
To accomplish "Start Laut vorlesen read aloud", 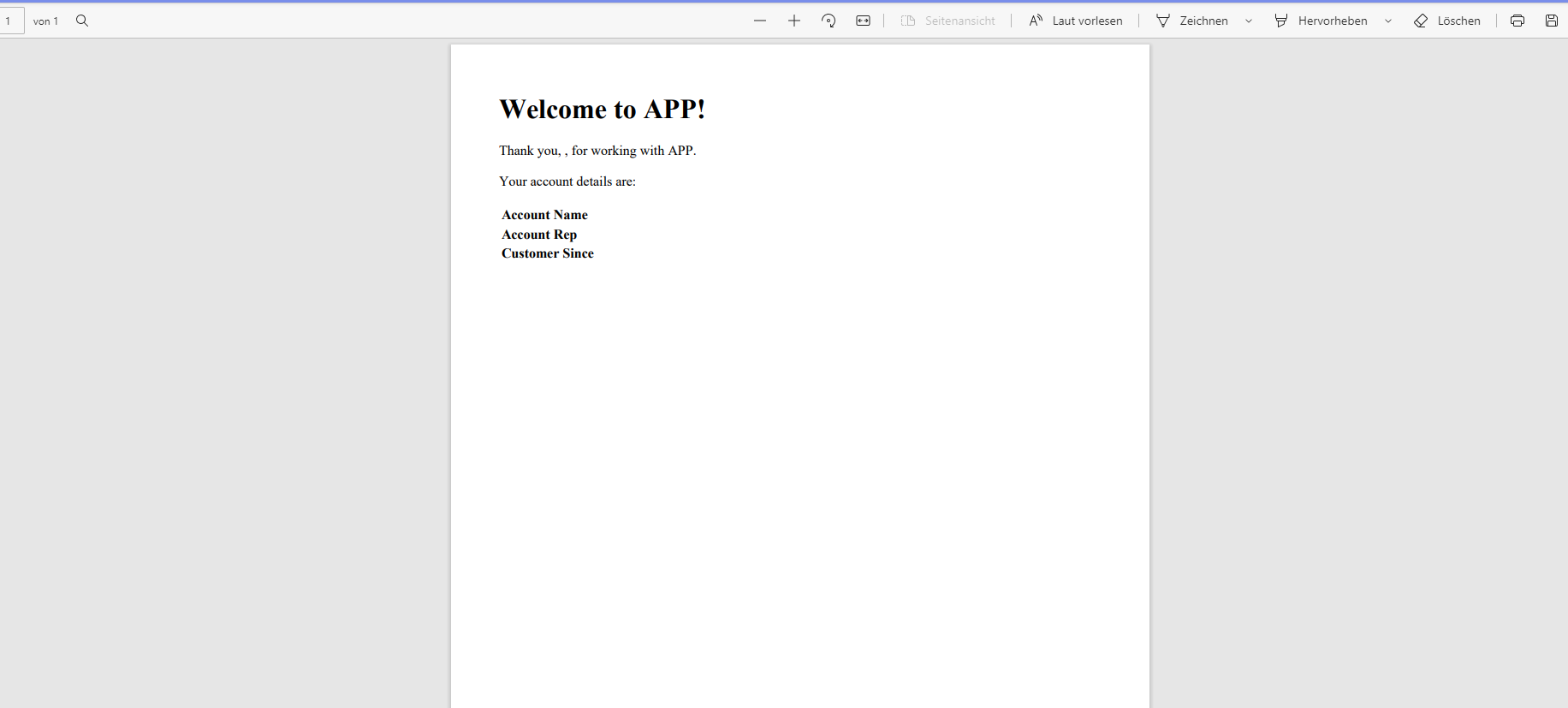I will tap(1076, 21).
